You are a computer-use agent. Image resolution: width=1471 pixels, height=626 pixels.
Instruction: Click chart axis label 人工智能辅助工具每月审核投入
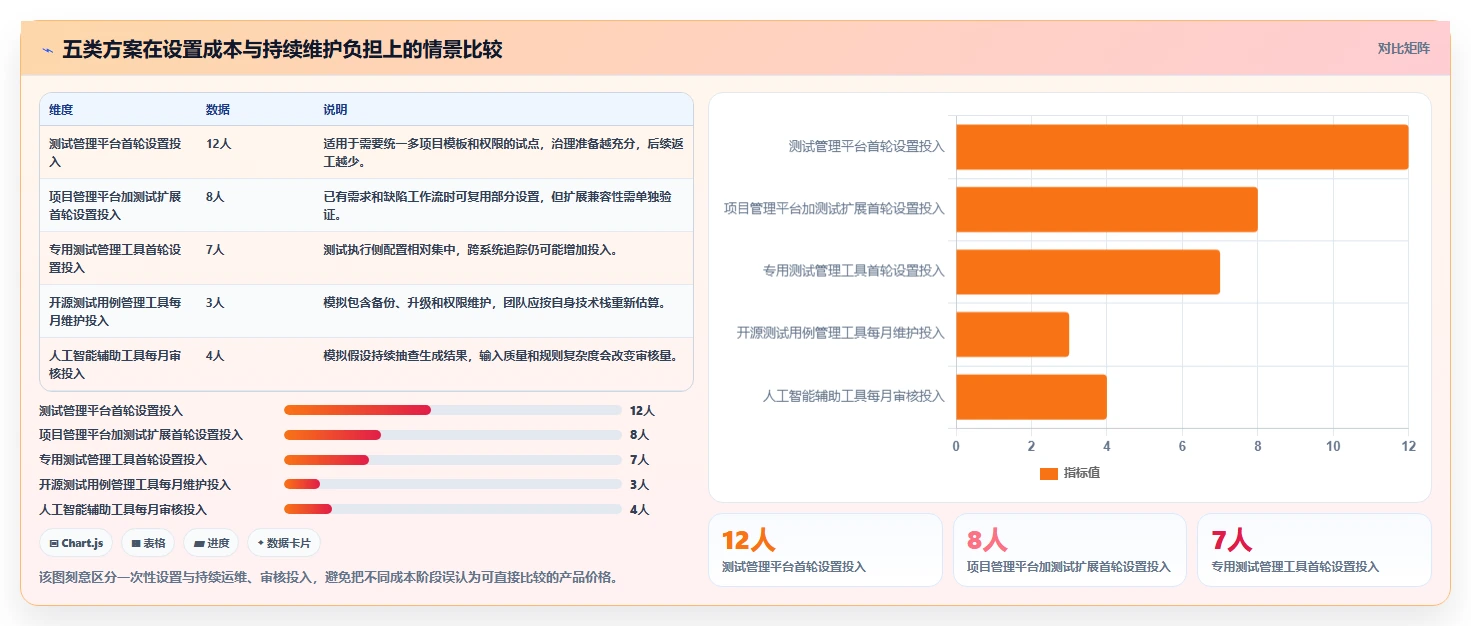[853, 397]
